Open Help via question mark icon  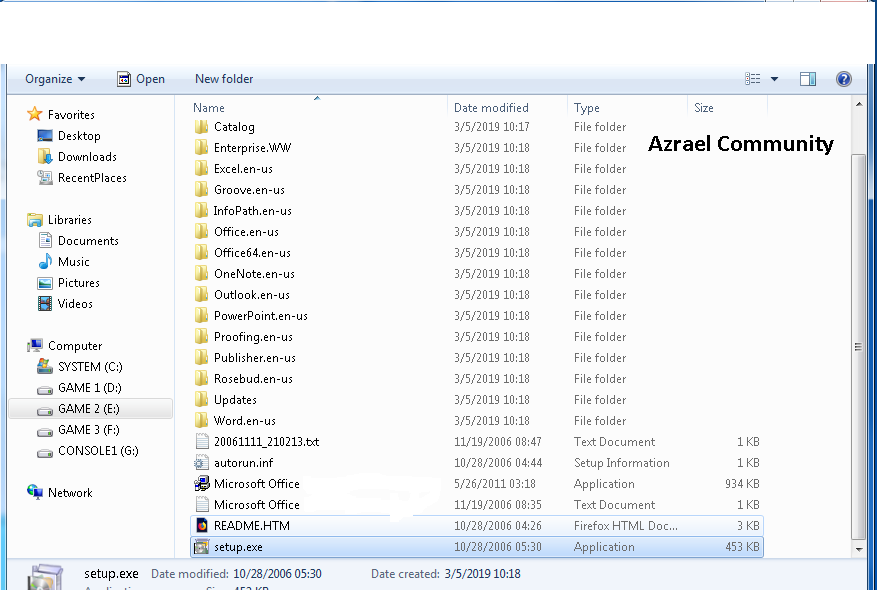click(x=843, y=79)
